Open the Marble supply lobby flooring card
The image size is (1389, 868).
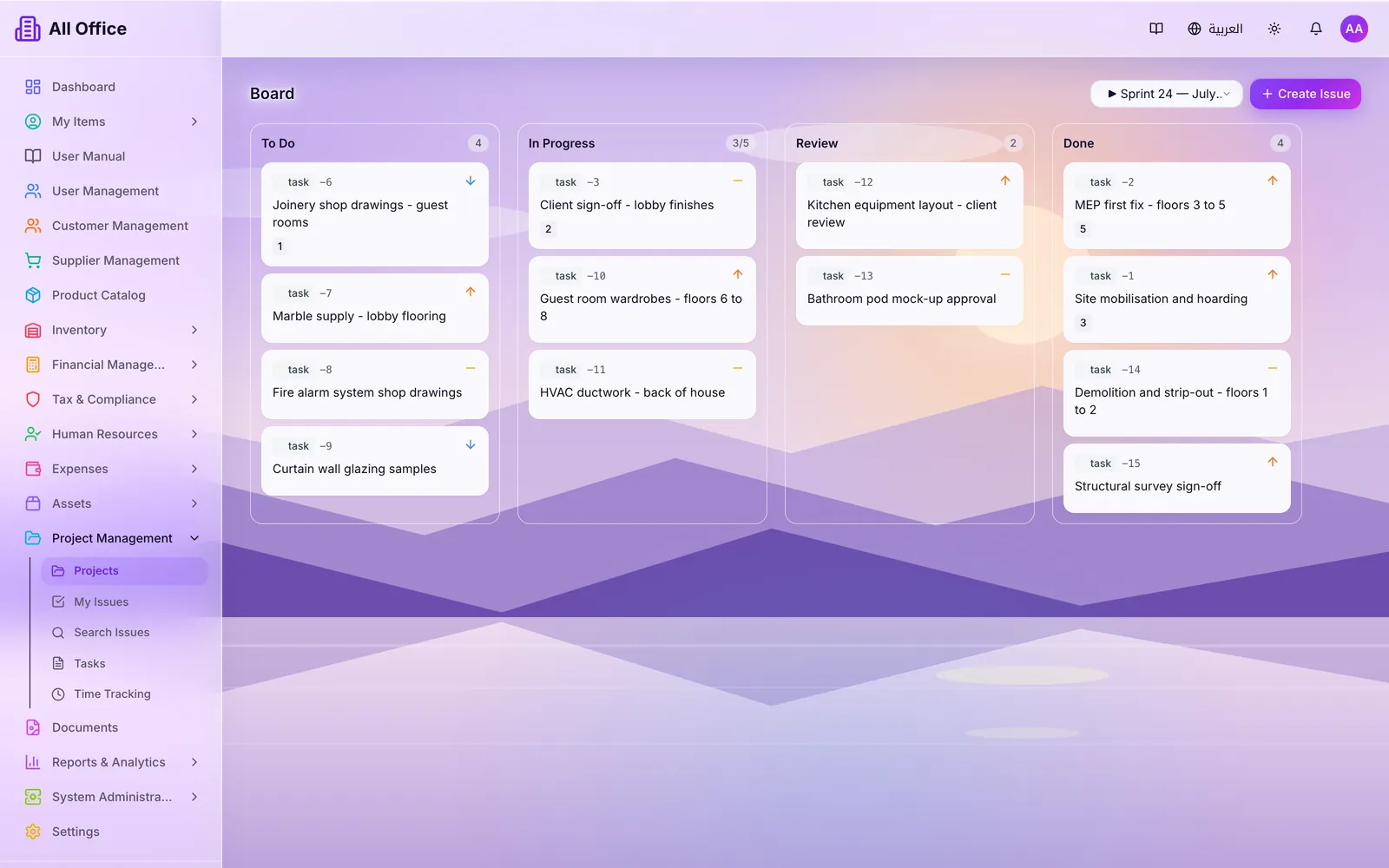pos(375,308)
